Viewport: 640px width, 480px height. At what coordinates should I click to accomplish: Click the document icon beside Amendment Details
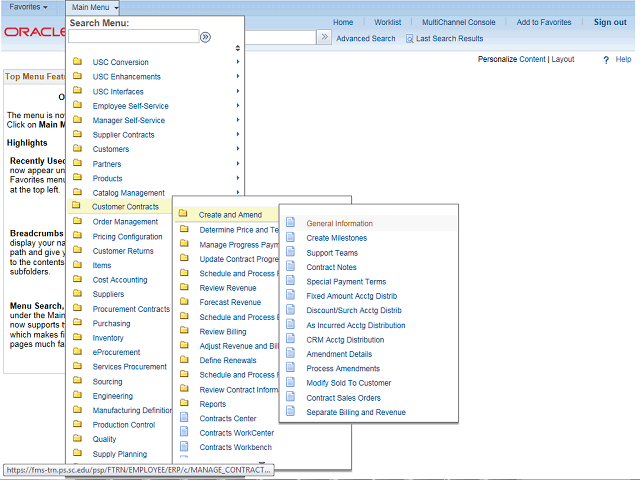(x=291, y=354)
